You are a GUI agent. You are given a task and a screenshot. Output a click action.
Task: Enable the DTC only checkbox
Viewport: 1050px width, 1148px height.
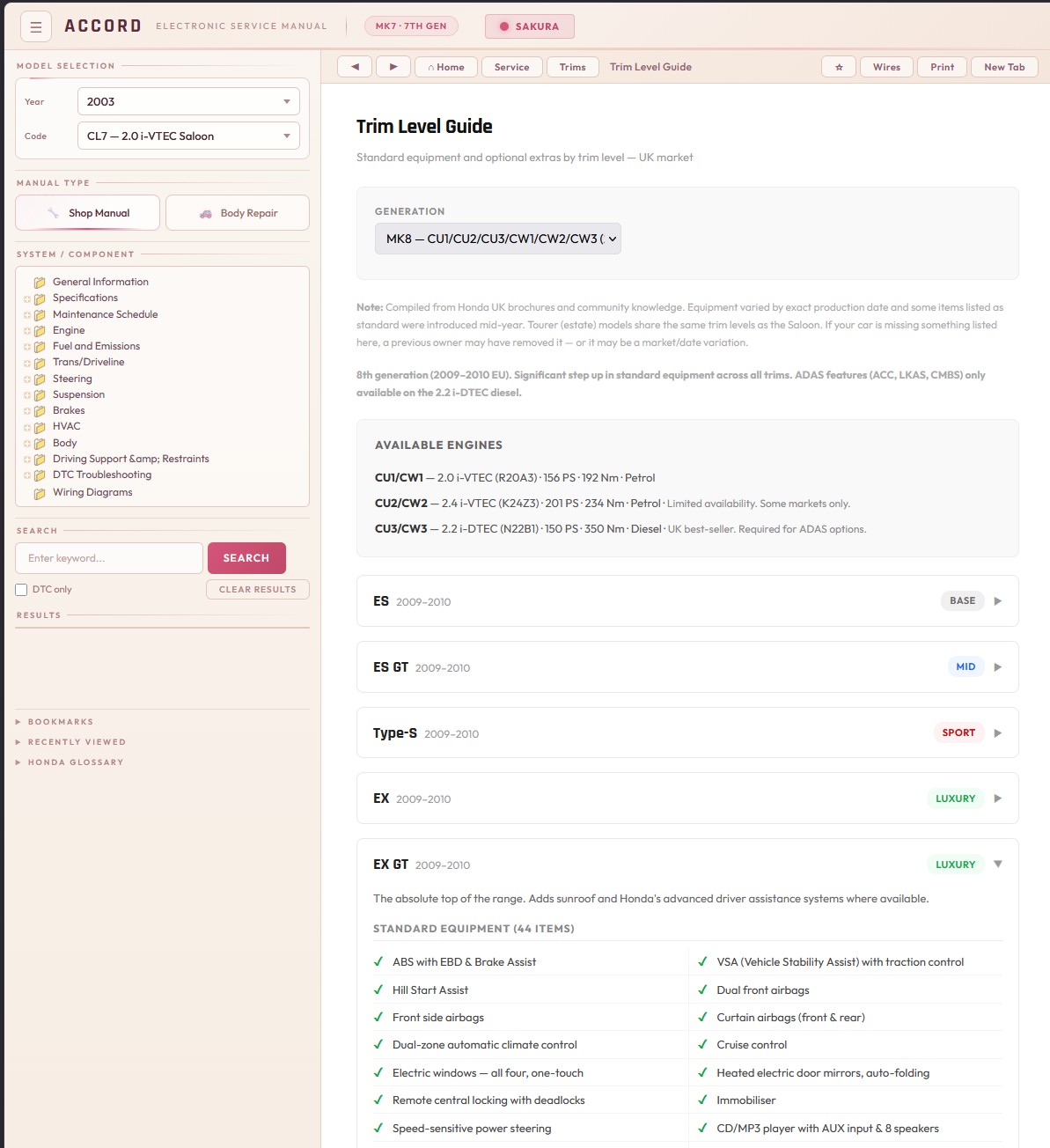[22, 590]
